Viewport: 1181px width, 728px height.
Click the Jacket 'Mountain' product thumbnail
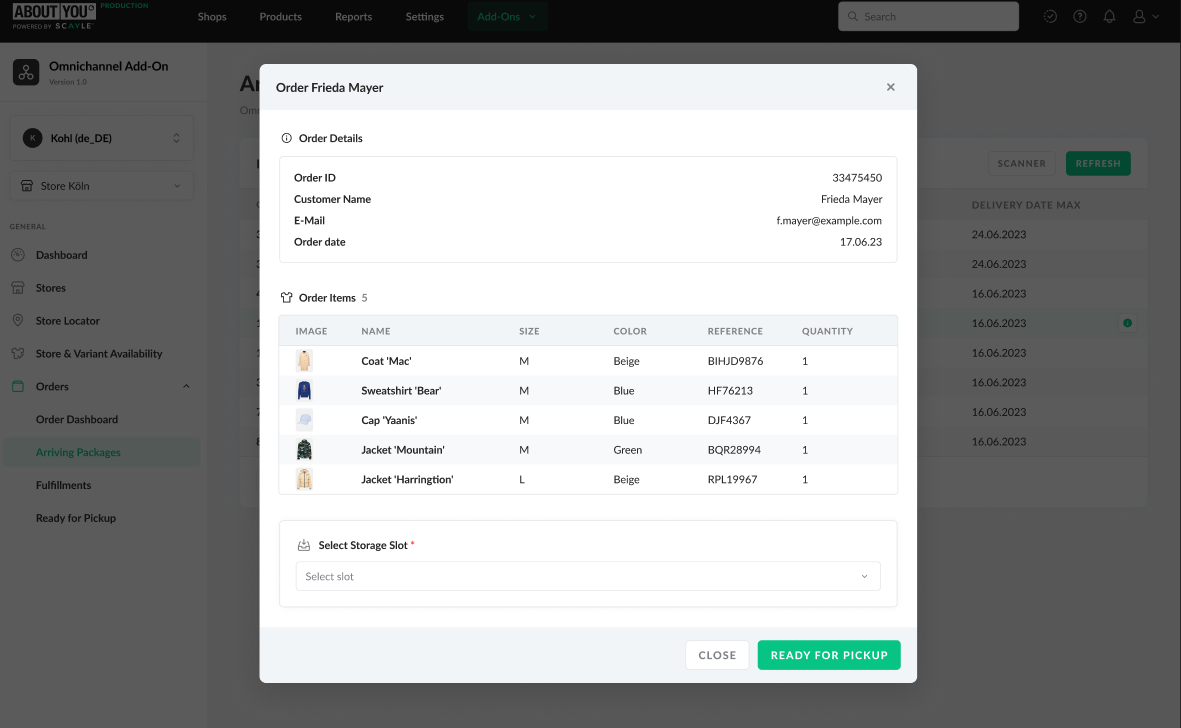pyautogui.click(x=305, y=450)
